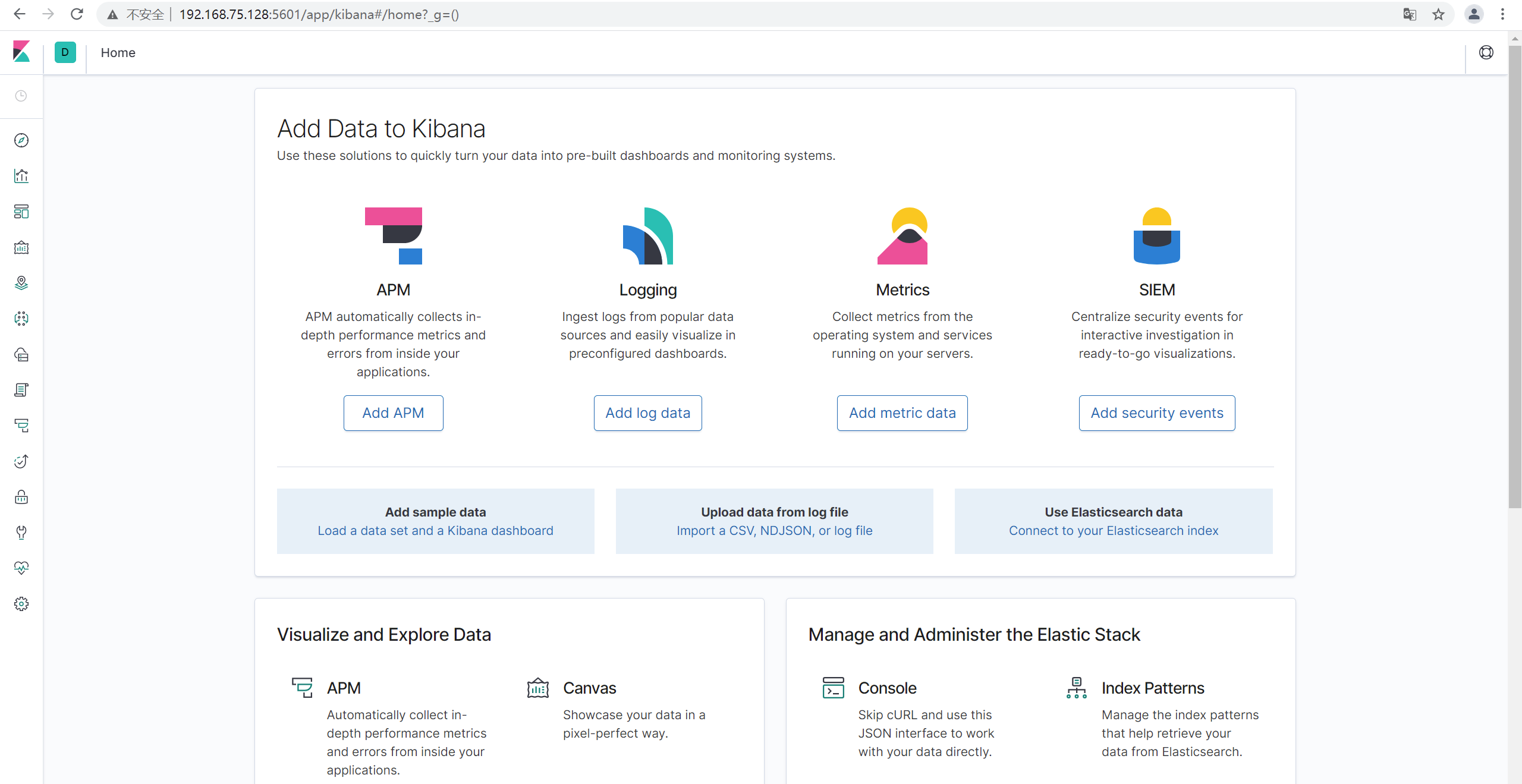Open Canvas via the sidebar easel icon

point(21,247)
